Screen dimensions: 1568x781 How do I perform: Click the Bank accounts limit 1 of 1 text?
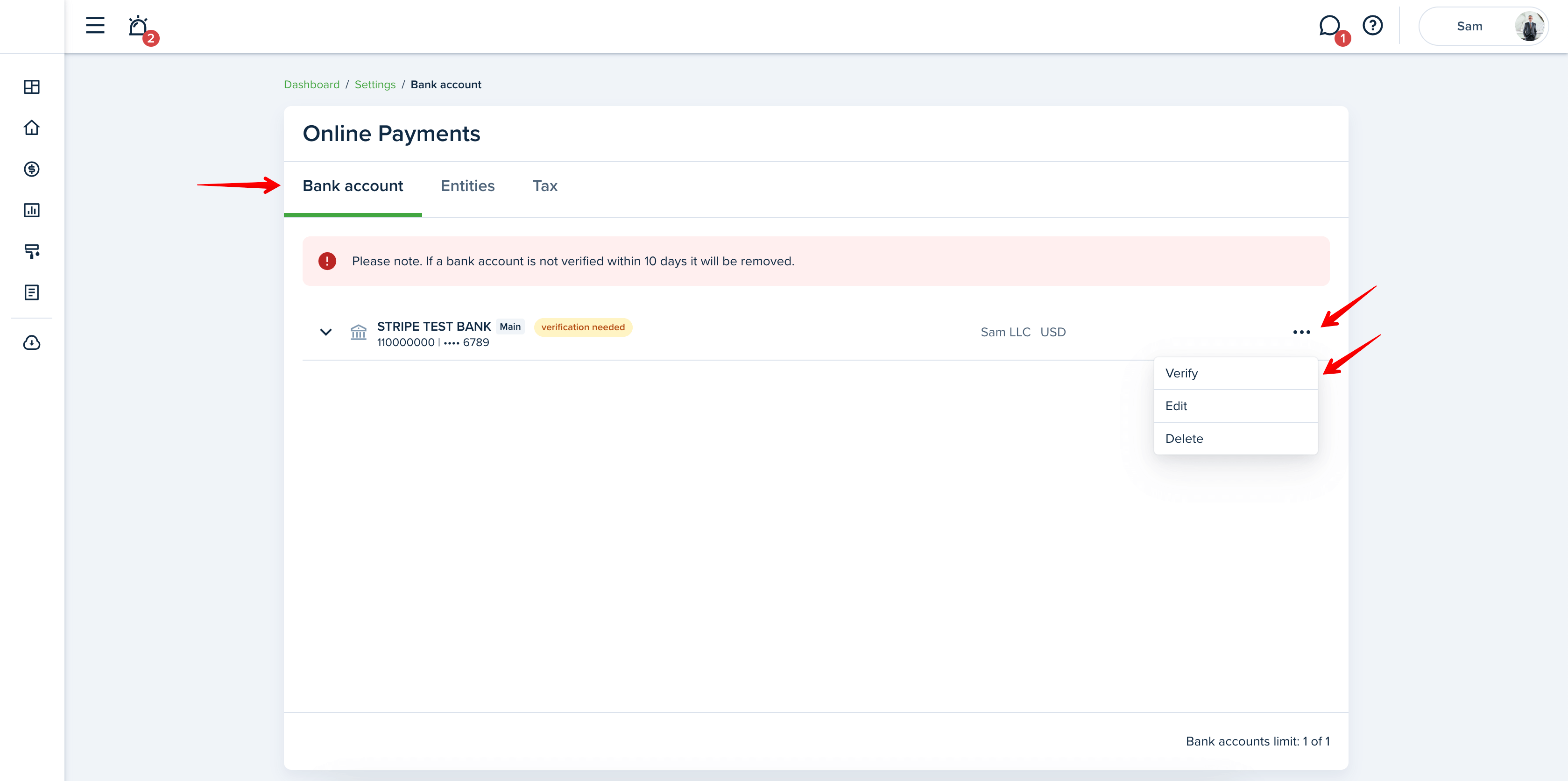click(x=1257, y=741)
